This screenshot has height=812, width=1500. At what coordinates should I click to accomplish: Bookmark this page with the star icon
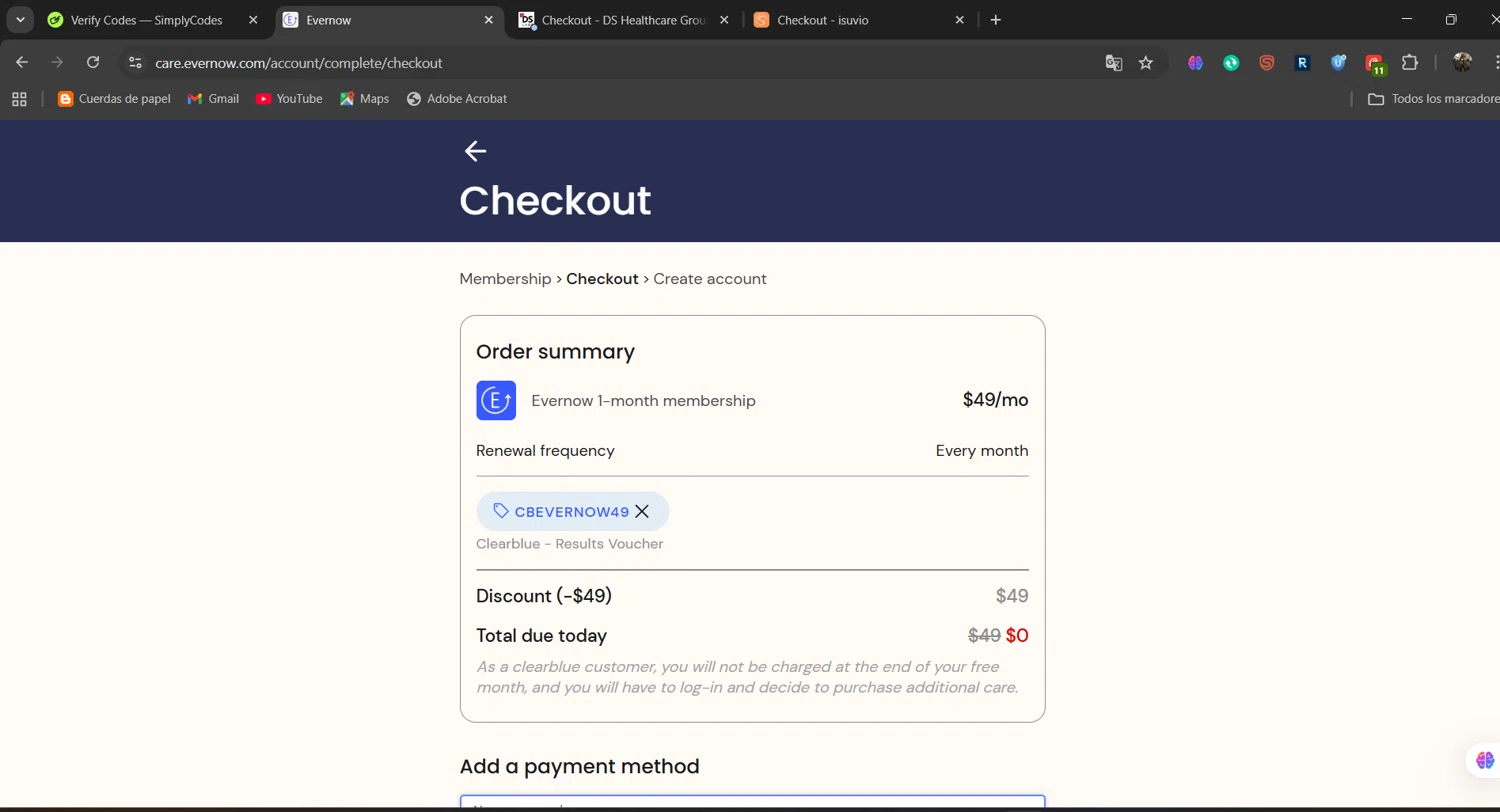coord(1146,63)
